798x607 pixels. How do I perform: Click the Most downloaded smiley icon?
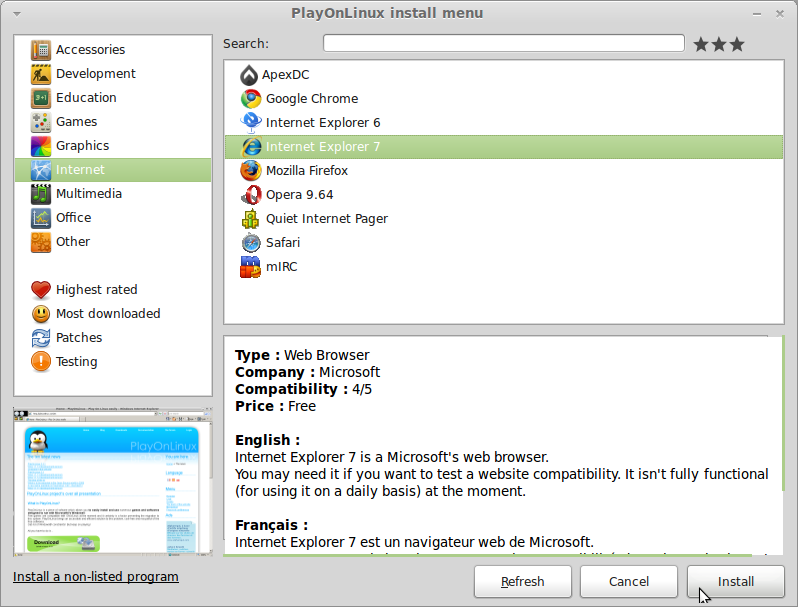coord(41,314)
